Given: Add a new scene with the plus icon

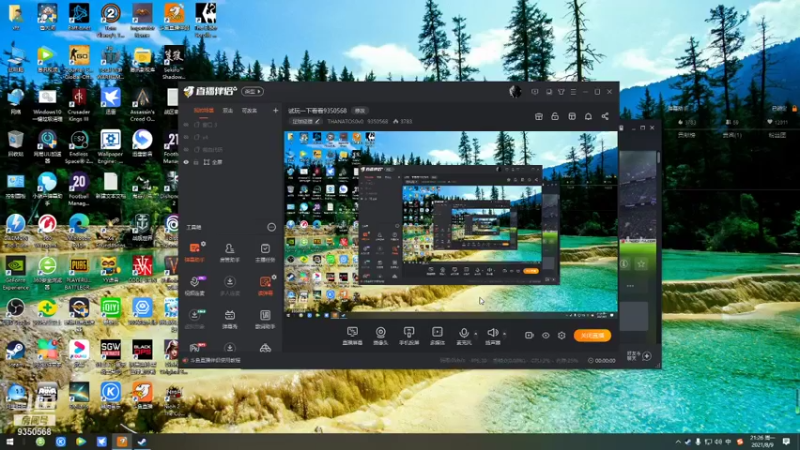Looking at the screenshot, I should (276, 110).
